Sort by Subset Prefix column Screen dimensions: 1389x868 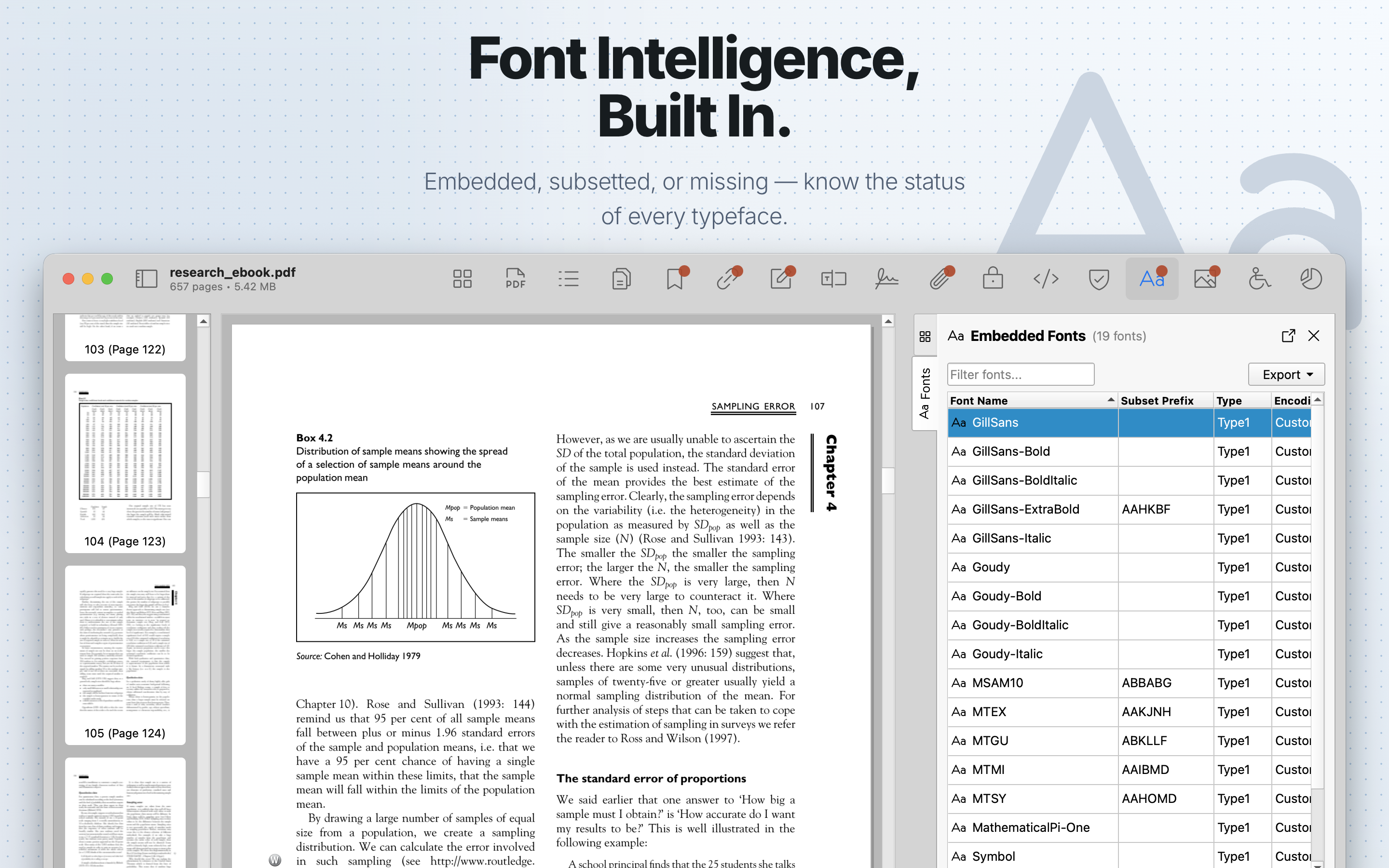click(1165, 401)
